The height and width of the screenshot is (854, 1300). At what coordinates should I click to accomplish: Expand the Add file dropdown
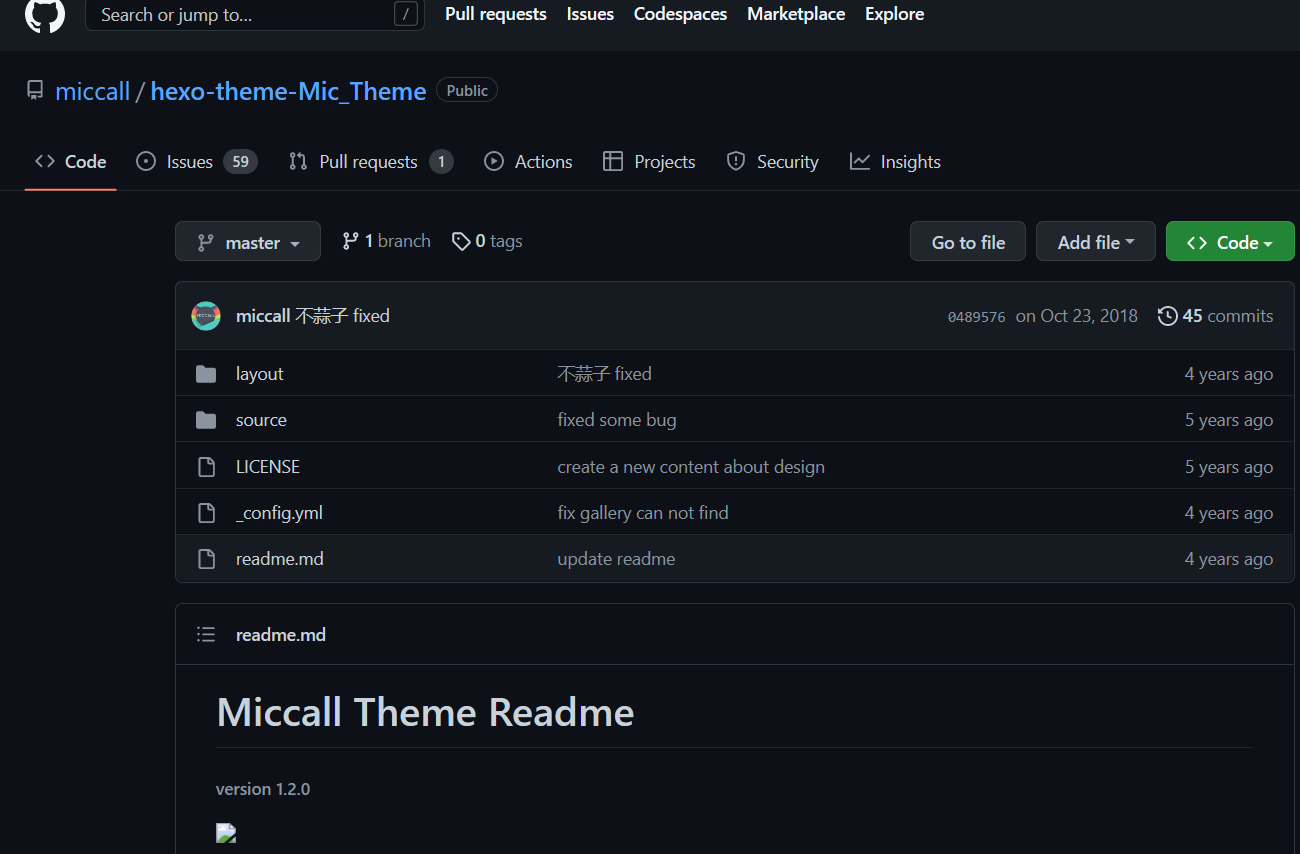(x=1095, y=241)
